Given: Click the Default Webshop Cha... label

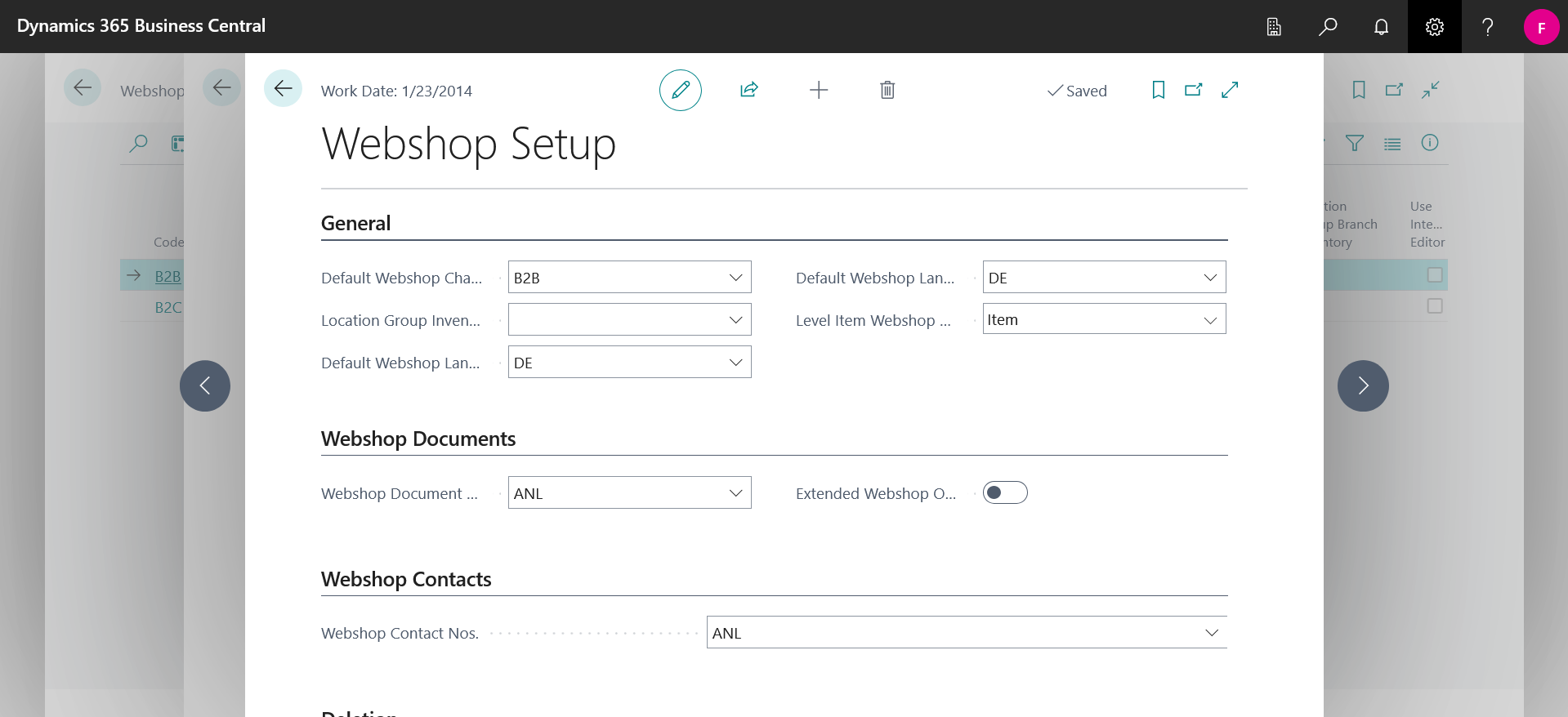Looking at the screenshot, I should 401,278.
